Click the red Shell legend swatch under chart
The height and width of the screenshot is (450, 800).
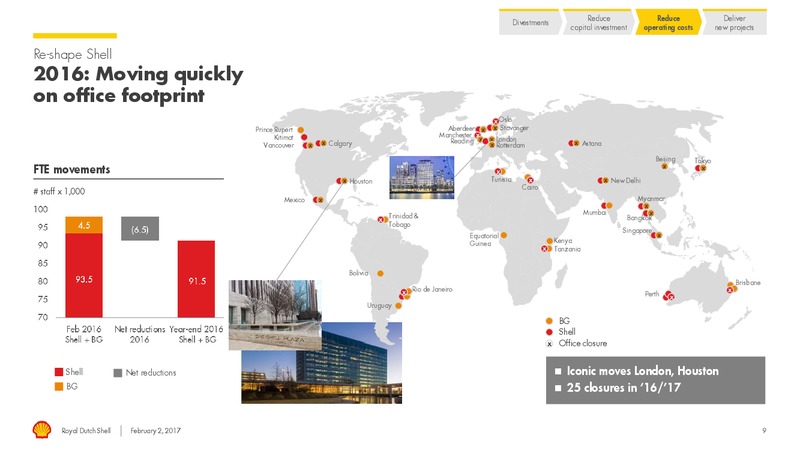pos(59,372)
